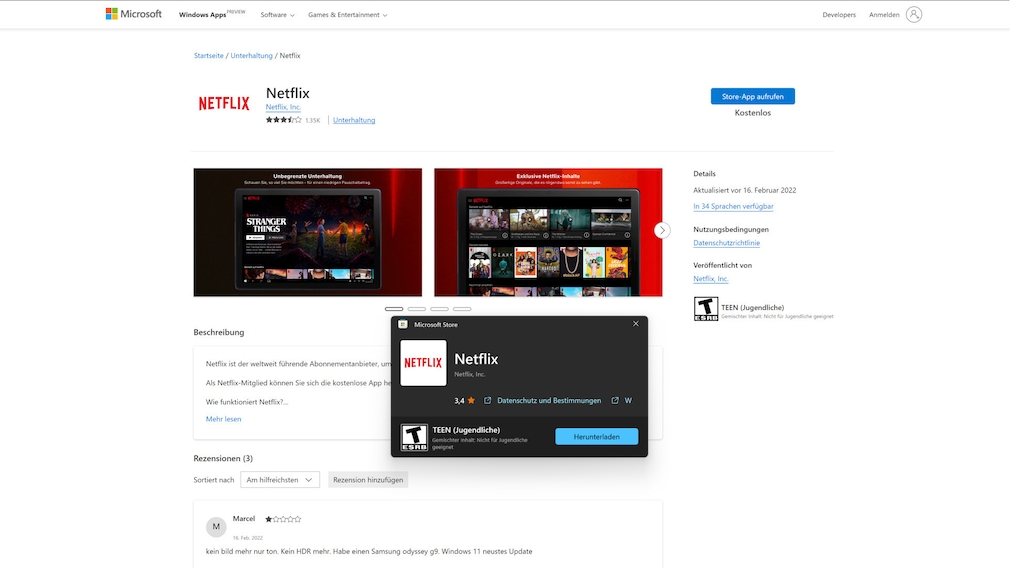This screenshot has width=1010, height=568.
Task: Click Herunterladen in the Store popup
Action: pyautogui.click(x=596, y=437)
